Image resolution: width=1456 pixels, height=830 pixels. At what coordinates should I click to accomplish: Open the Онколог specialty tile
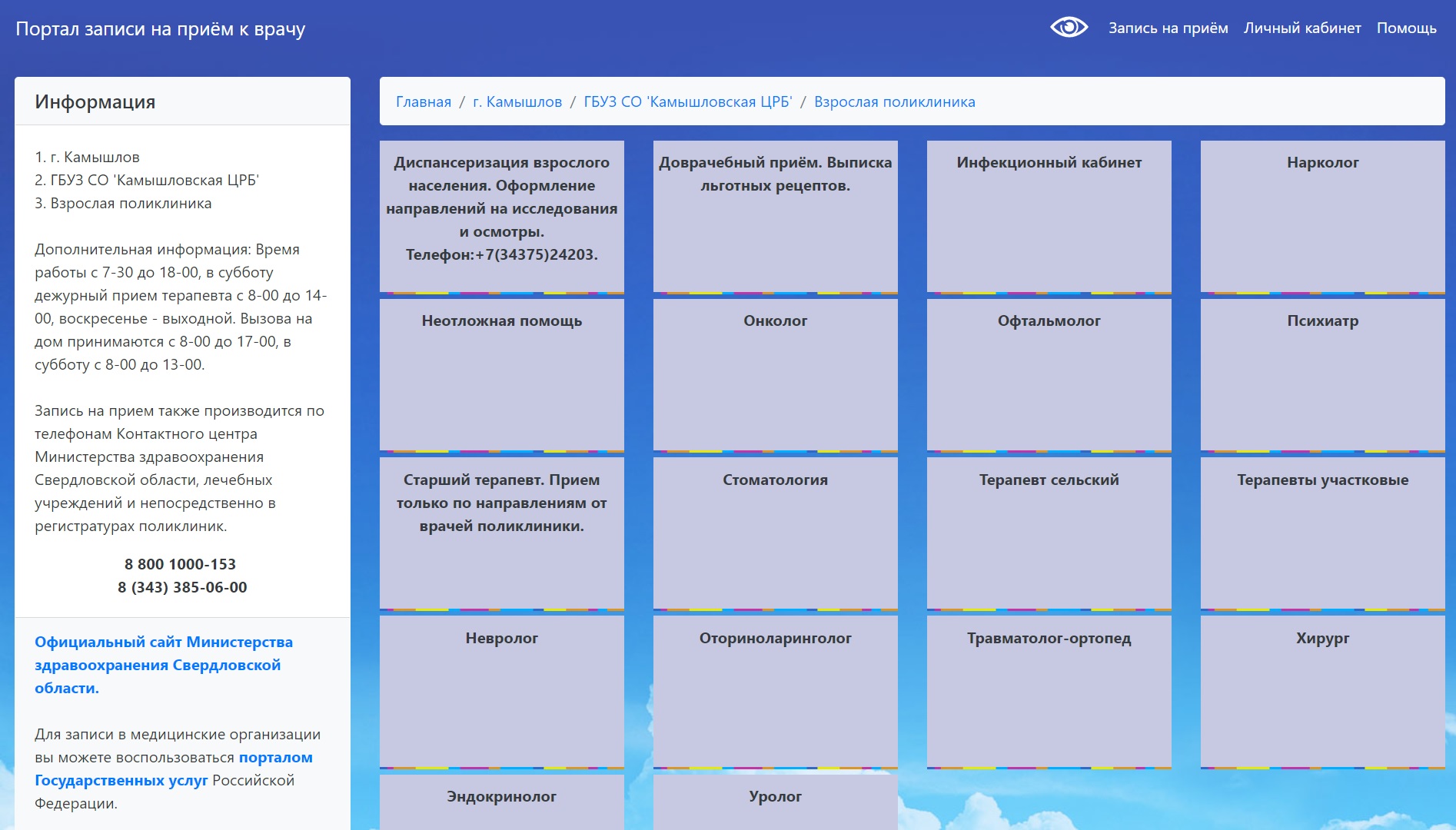click(x=775, y=373)
